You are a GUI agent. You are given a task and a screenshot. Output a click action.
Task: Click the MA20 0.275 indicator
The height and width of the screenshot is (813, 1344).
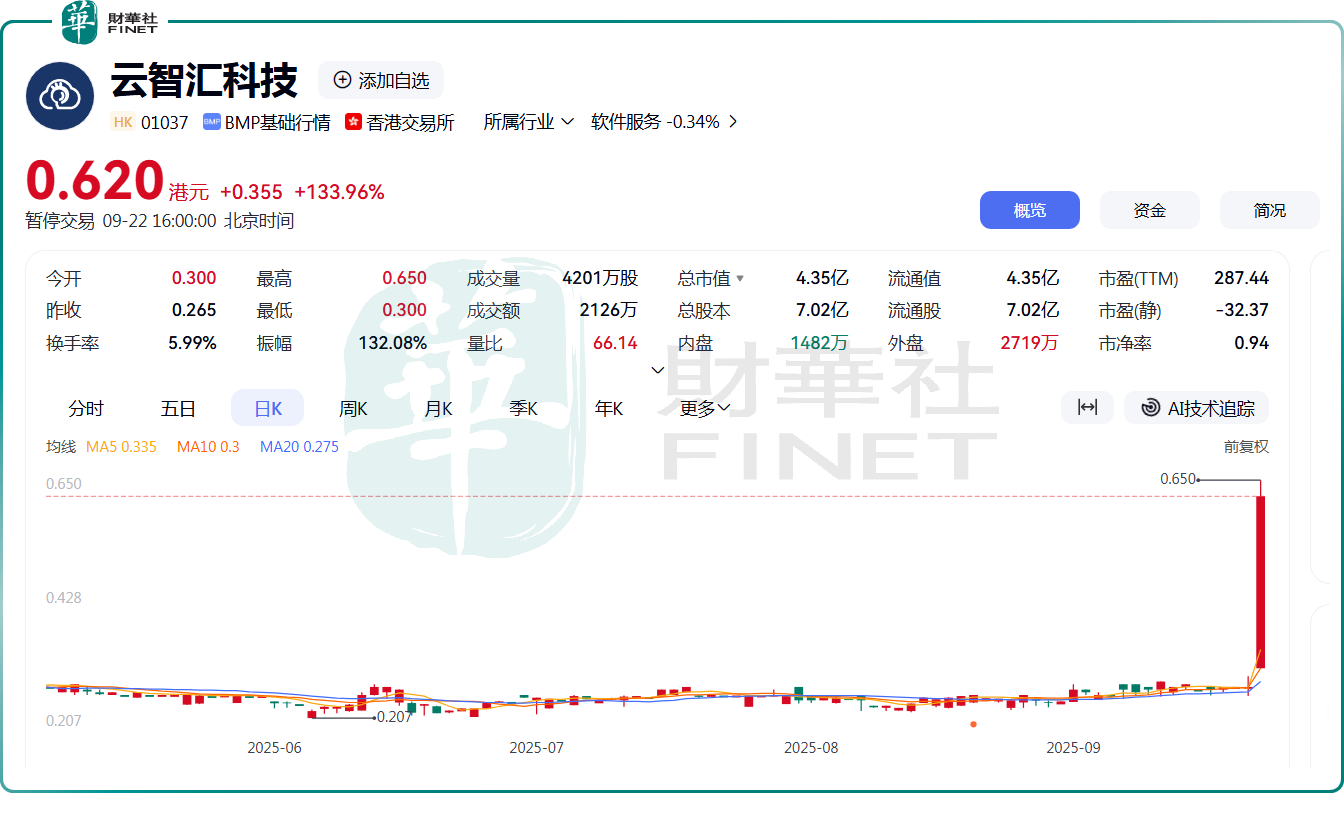(299, 447)
